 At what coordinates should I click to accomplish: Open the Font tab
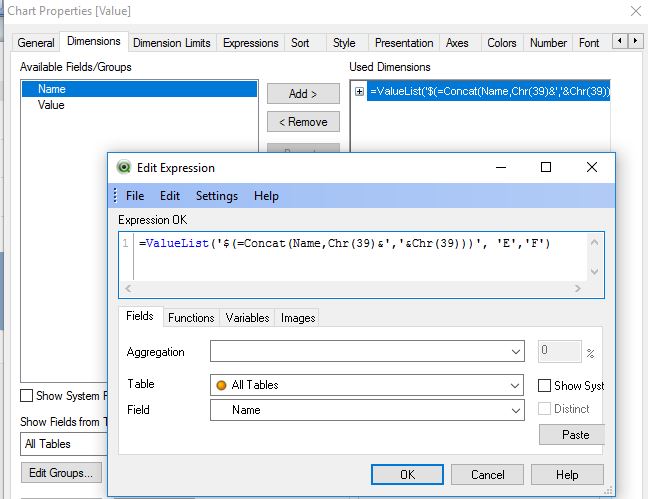[589, 43]
